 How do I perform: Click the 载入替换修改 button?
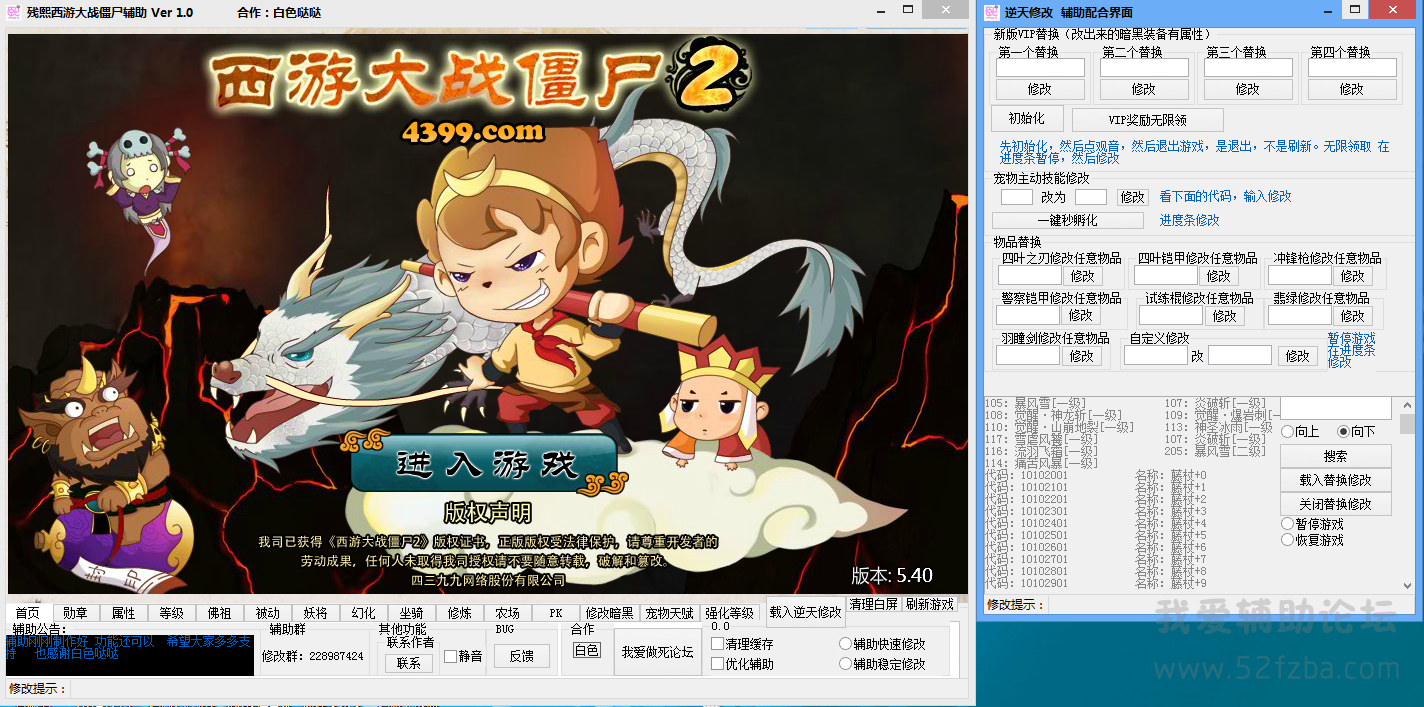[x=1335, y=480]
